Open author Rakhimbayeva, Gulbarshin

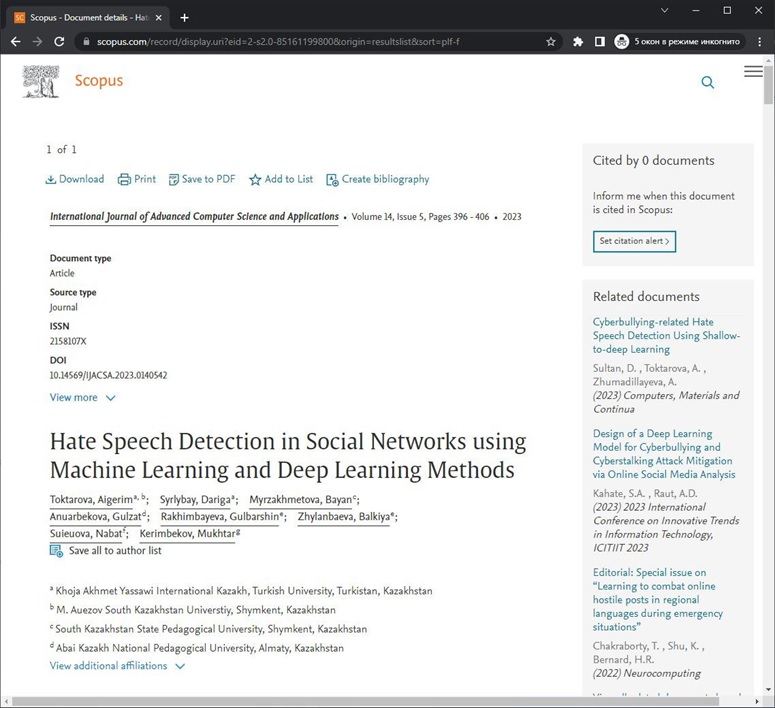point(220,517)
